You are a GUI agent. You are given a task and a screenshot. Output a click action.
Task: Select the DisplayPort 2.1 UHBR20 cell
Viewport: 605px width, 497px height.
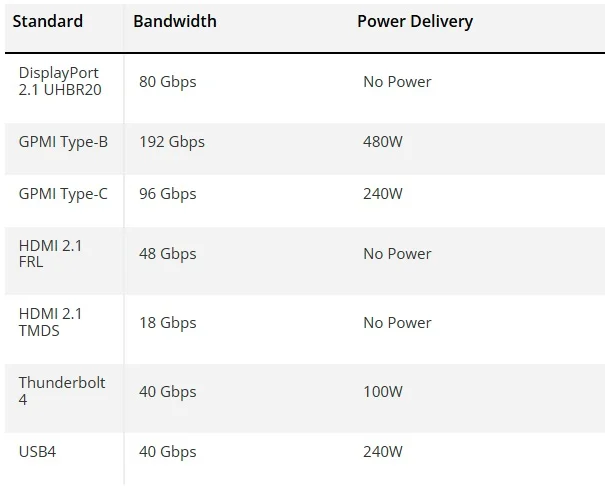(60, 82)
